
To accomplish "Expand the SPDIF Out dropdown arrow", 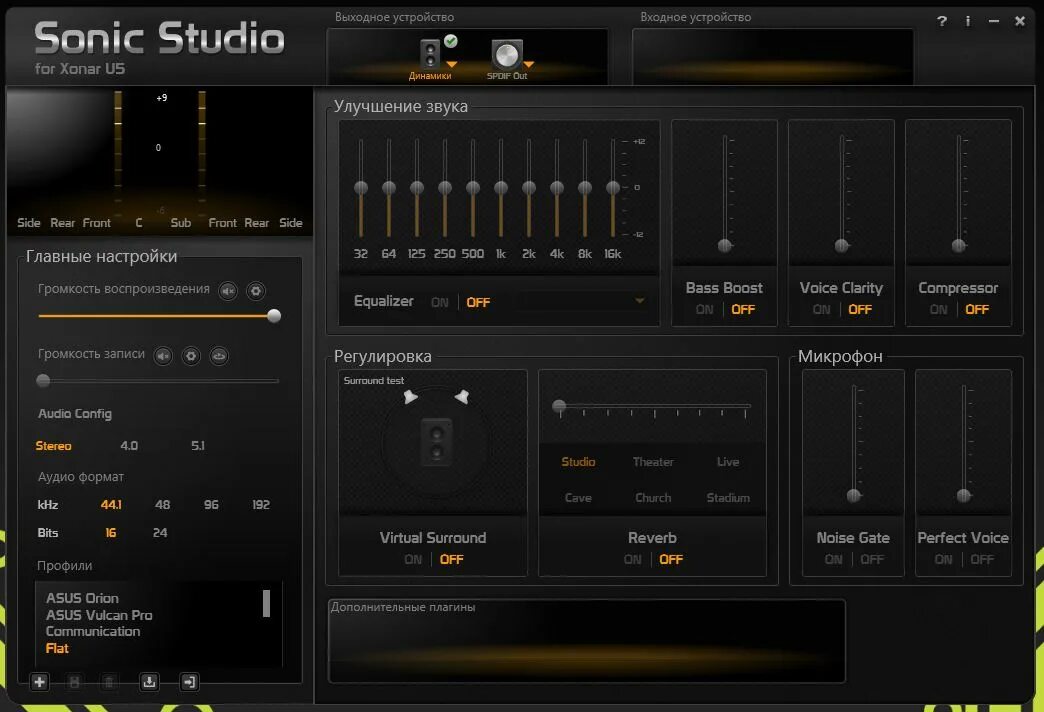I will [529, 65].
